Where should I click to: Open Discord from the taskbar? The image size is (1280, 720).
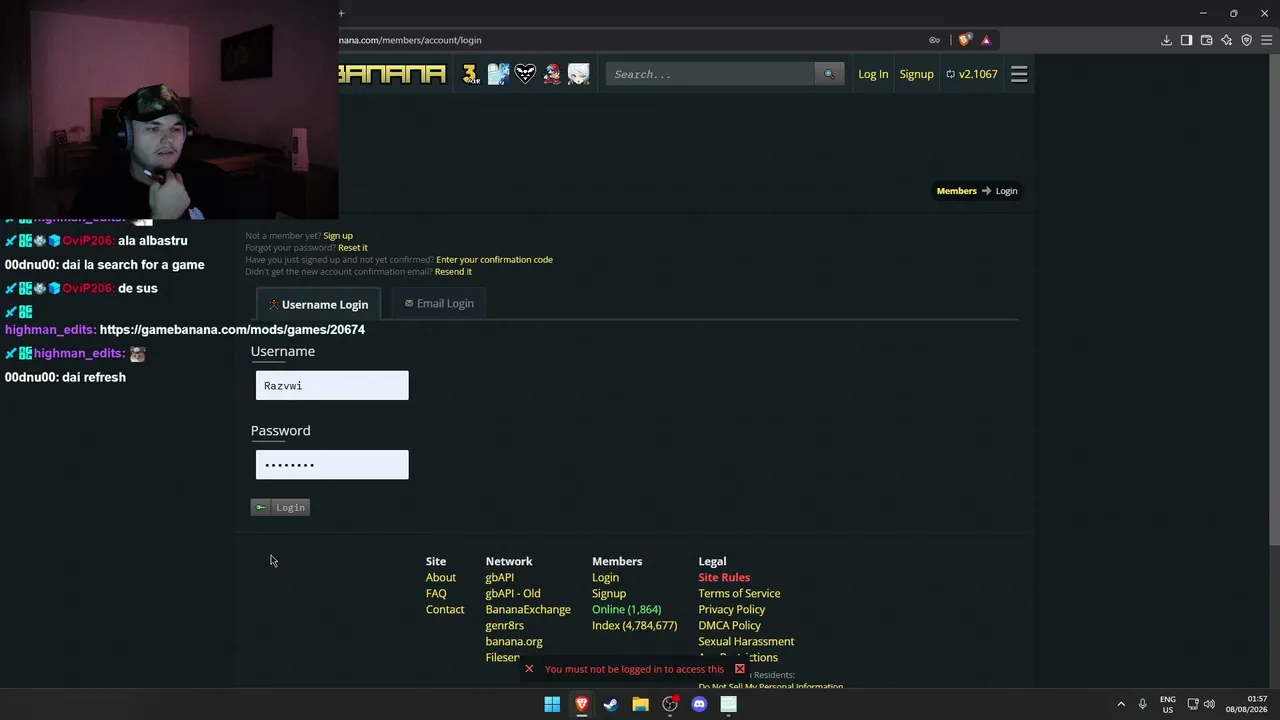coord(699,704)
